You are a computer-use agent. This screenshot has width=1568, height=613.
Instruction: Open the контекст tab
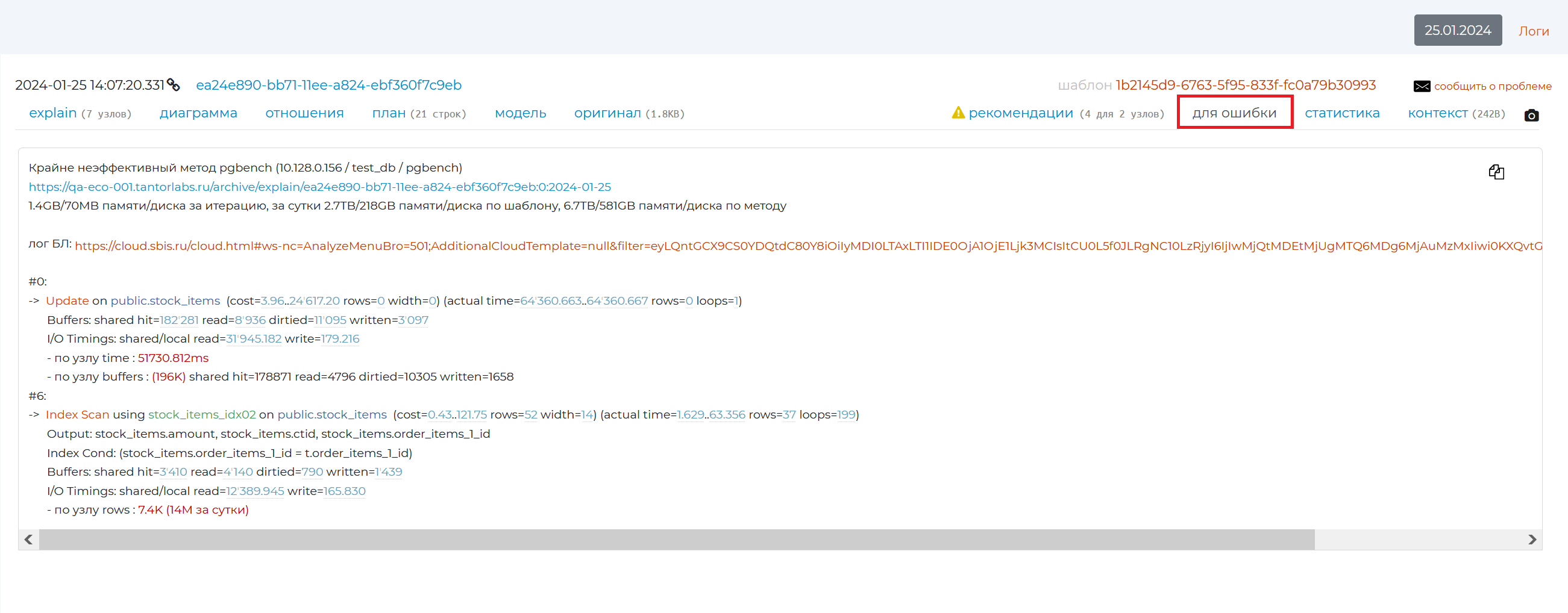point(1437,113)
